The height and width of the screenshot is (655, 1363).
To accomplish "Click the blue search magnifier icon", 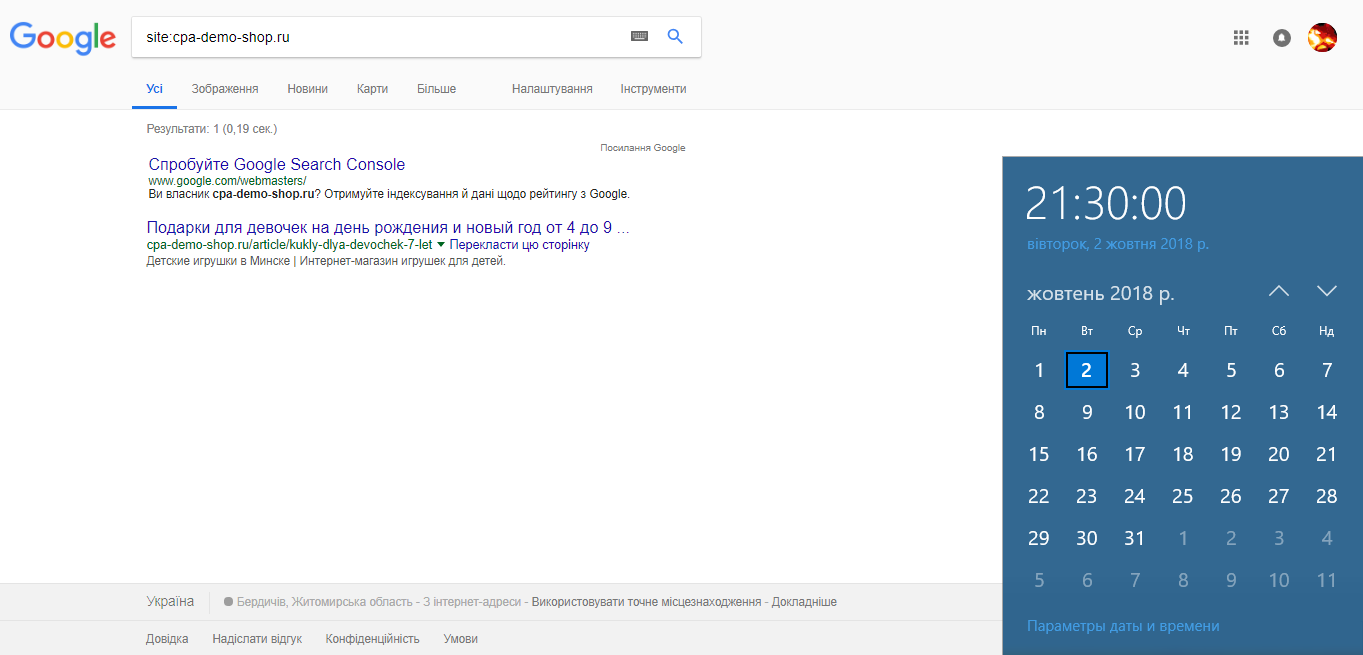I will (675, 37).
